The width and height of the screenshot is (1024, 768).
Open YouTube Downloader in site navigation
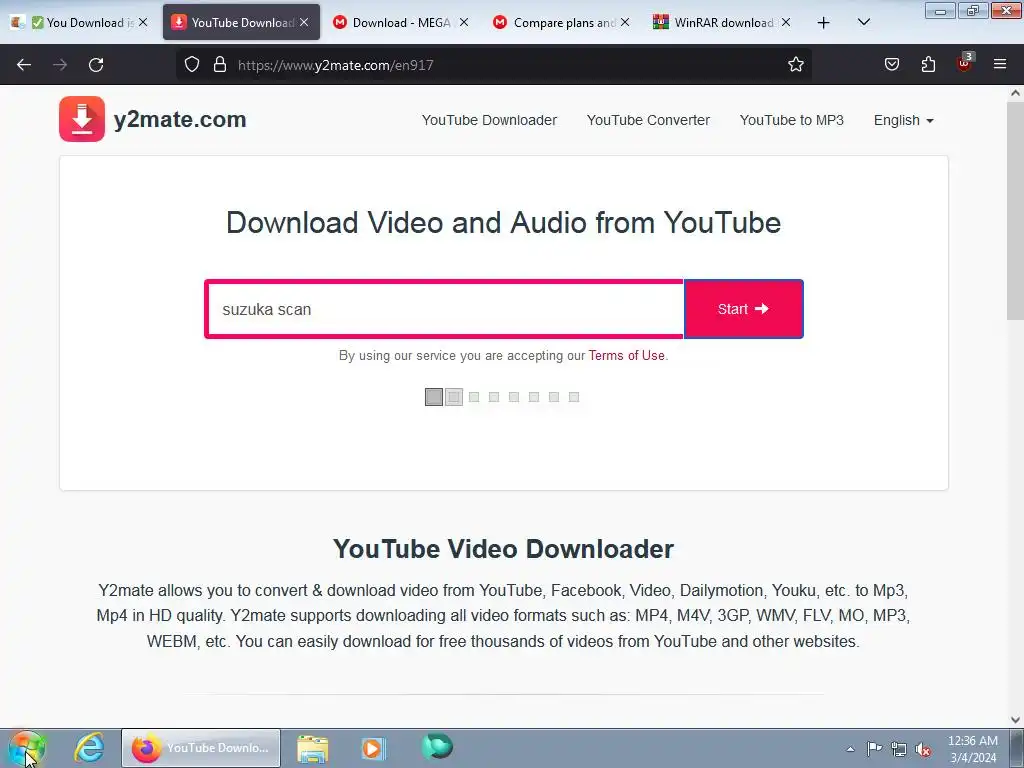coord(489,120)
